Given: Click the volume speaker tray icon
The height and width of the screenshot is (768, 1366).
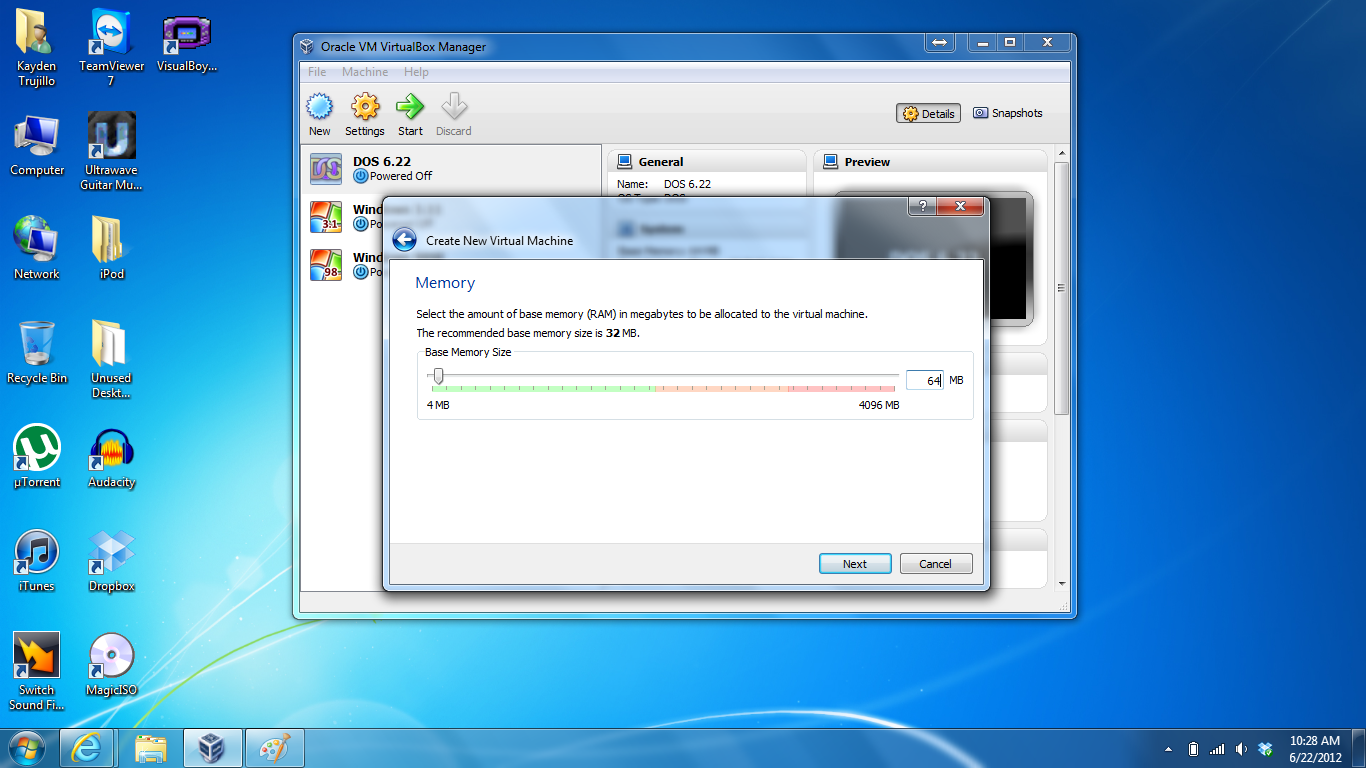Looking at the screenshot, I should pyautogui.click(x=1241, y=749).
